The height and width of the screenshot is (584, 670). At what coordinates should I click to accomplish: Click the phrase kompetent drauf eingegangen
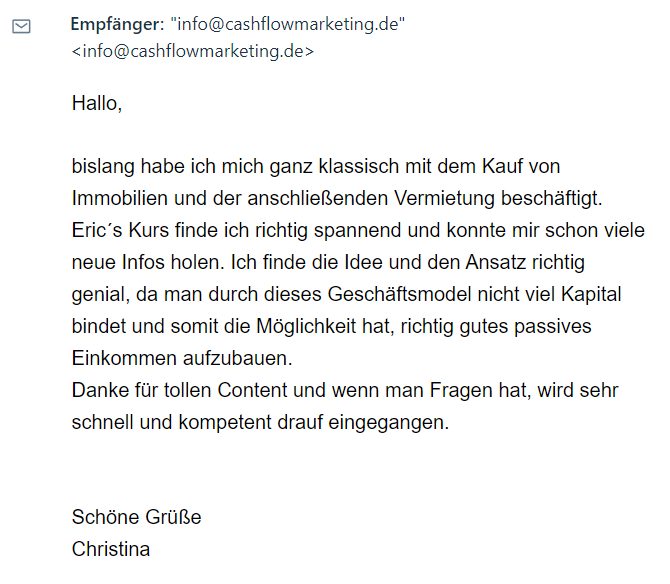pyautogui.click(x=314, y=423)
